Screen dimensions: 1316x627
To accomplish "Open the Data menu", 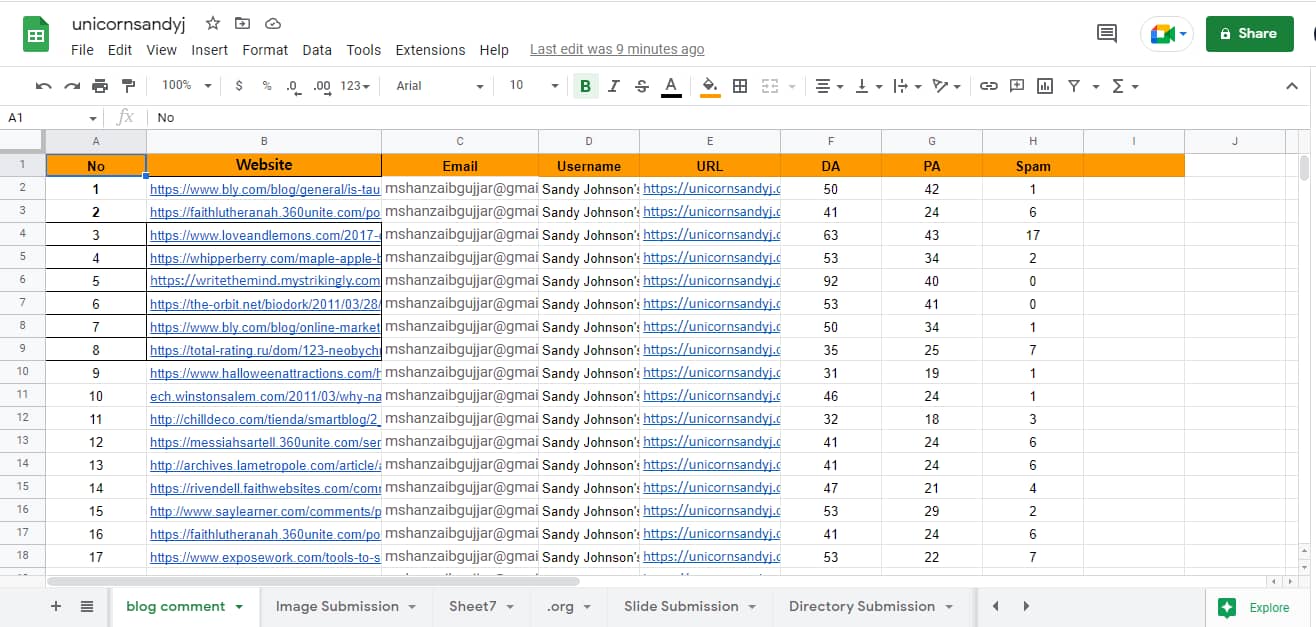I will coord(317,50).
